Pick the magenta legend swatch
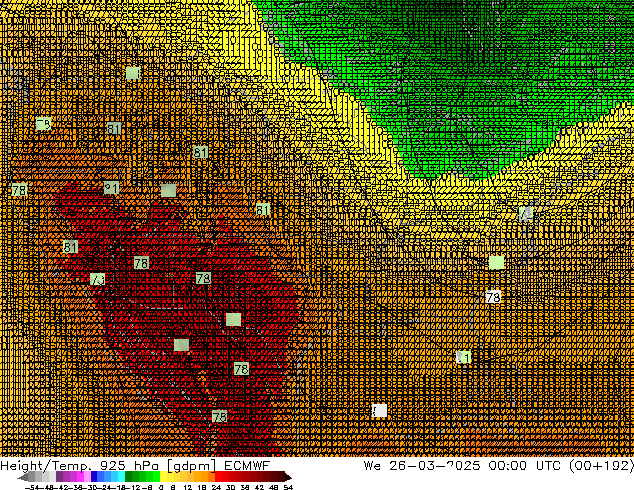Image resolution: width=634 pixels, height=490 pixels. point(80,477)
